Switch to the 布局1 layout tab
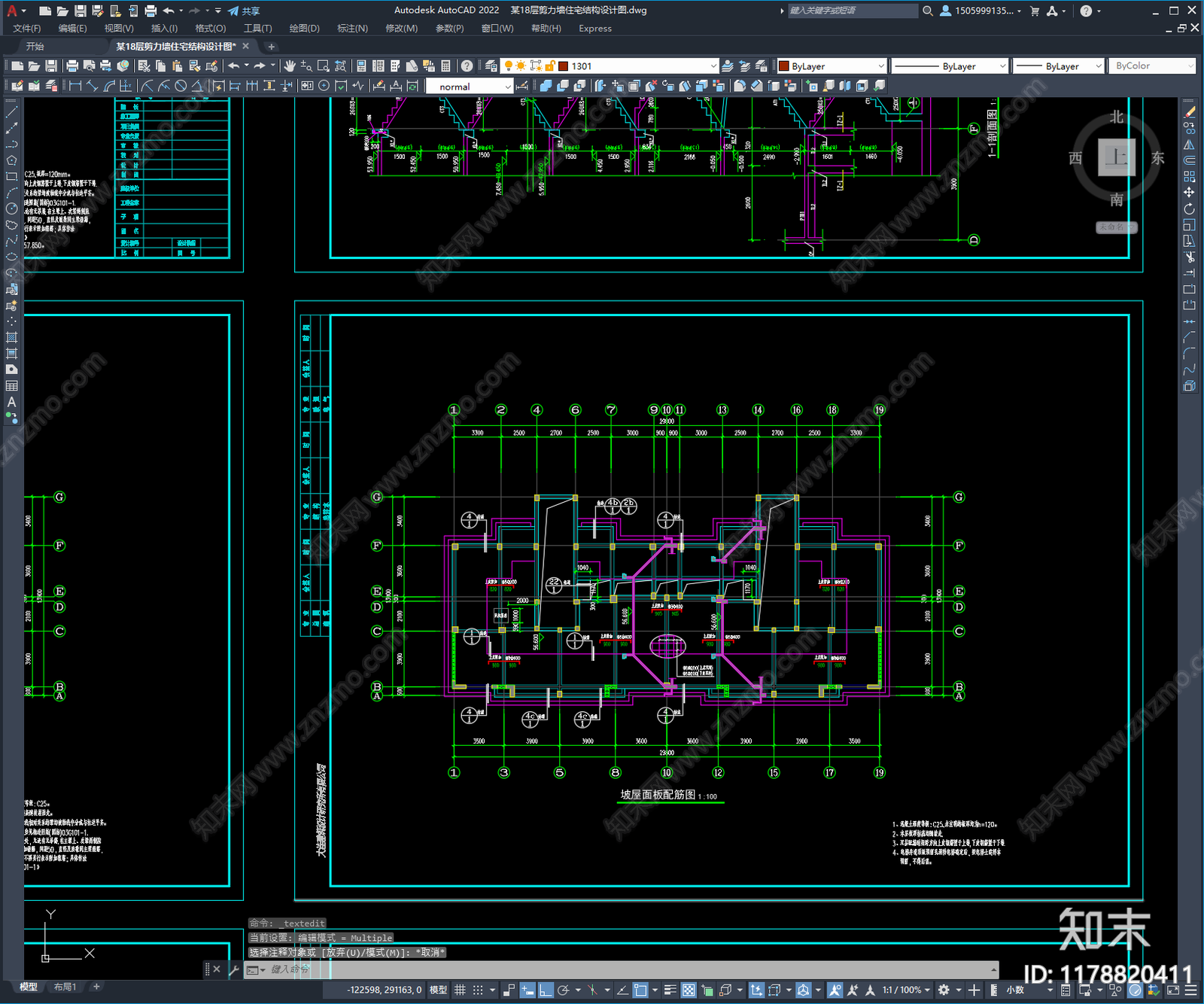Image resolution: width=1204 pixels, height=1004 pixels. (65, 987)
